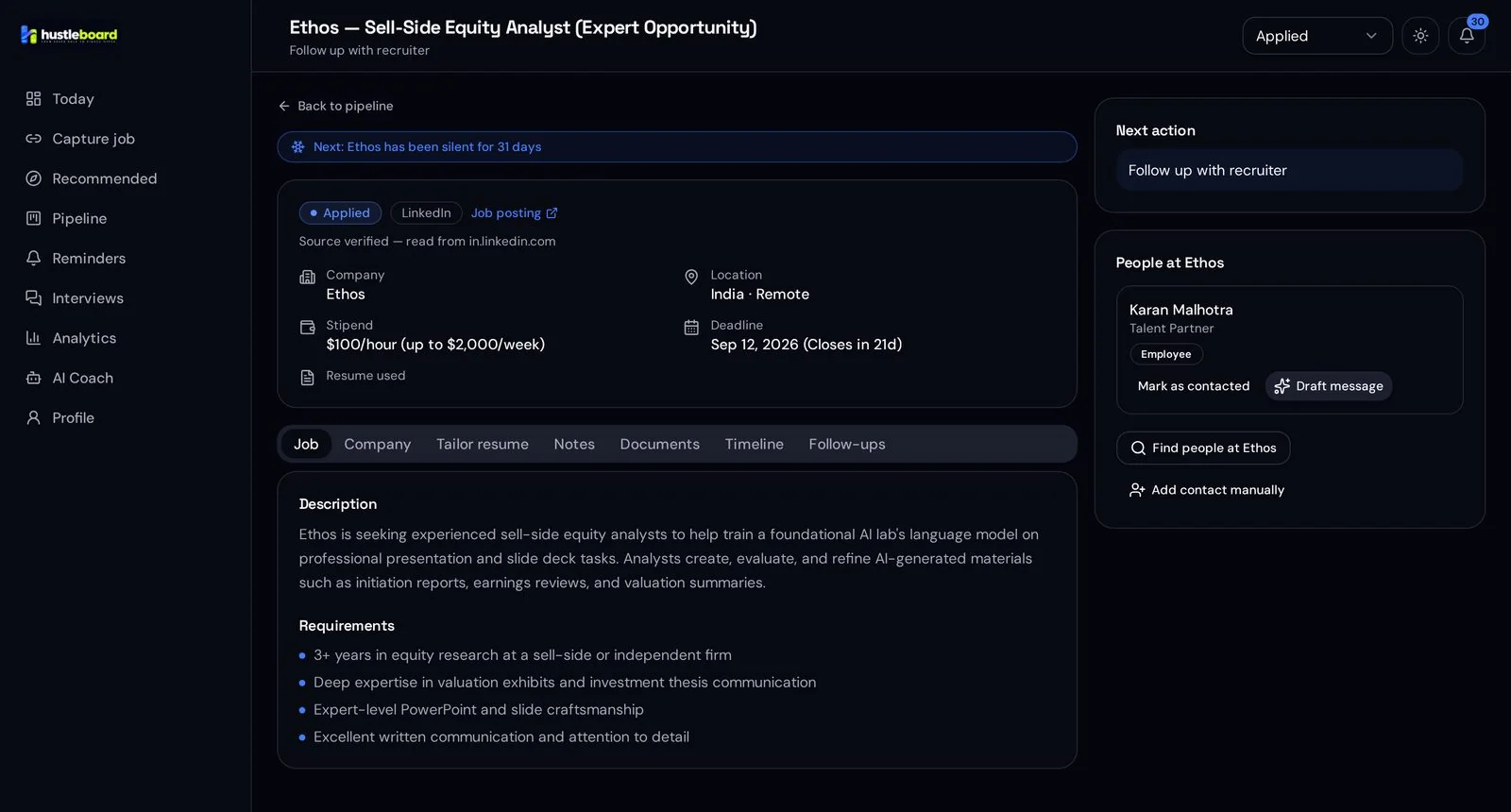The image size is (1511, 812).
Task: Click the LinkedIn source tag
Action: 426,213
